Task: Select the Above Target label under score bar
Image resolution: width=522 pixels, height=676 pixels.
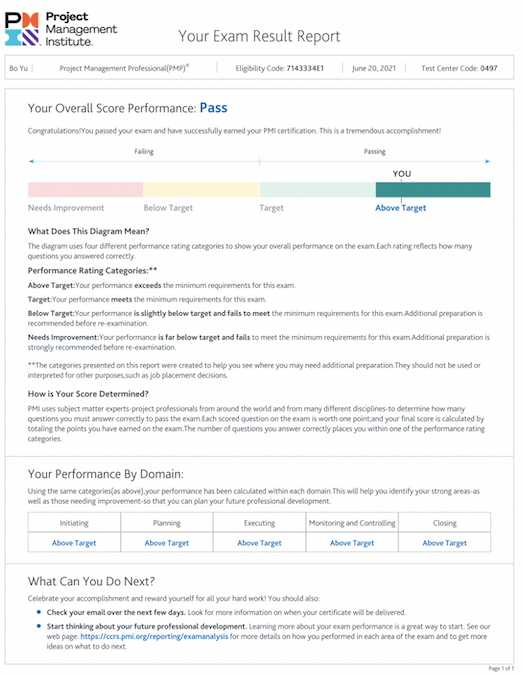Action: point(400,208)
